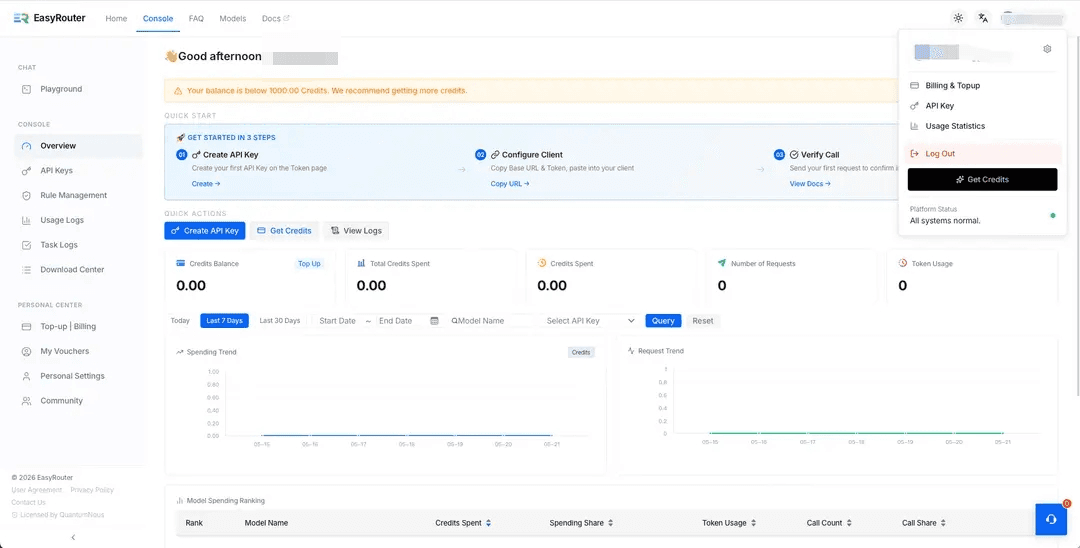Run the Query button
The width and height of the screenshot is (1080, 548).
click(663, 321)
